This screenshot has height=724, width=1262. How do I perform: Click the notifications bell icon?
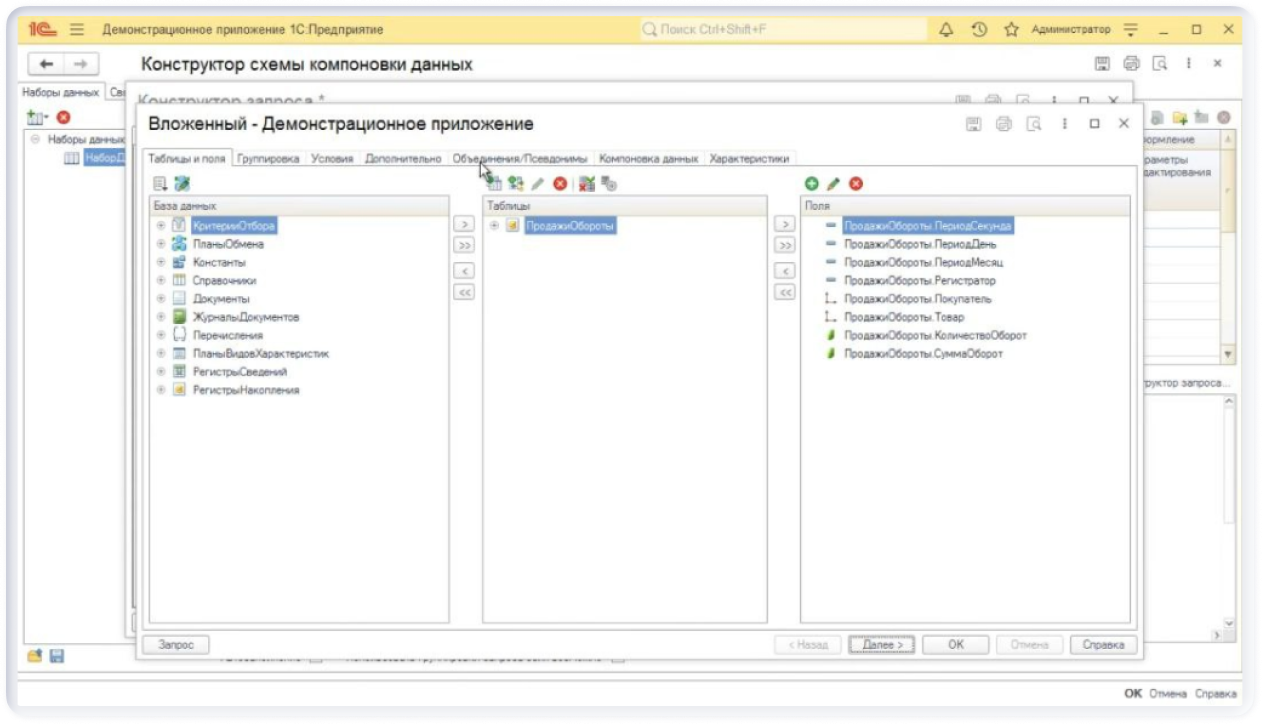946,30
